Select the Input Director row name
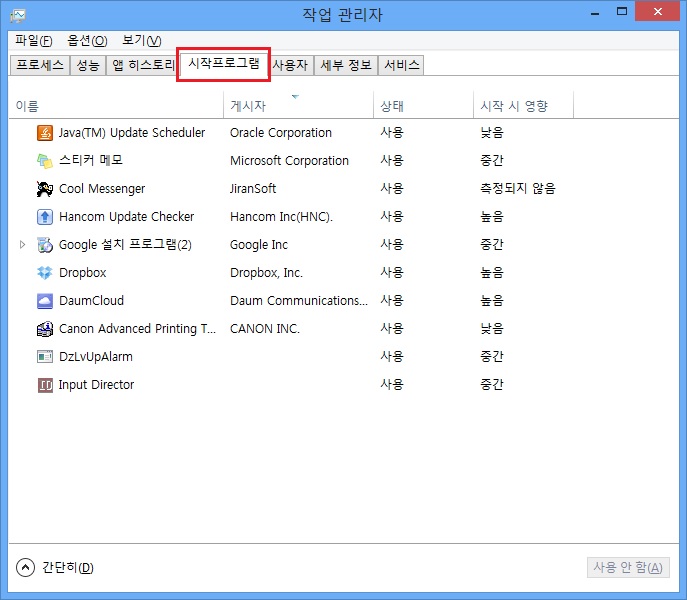The image size is (687, 600). 96,385
